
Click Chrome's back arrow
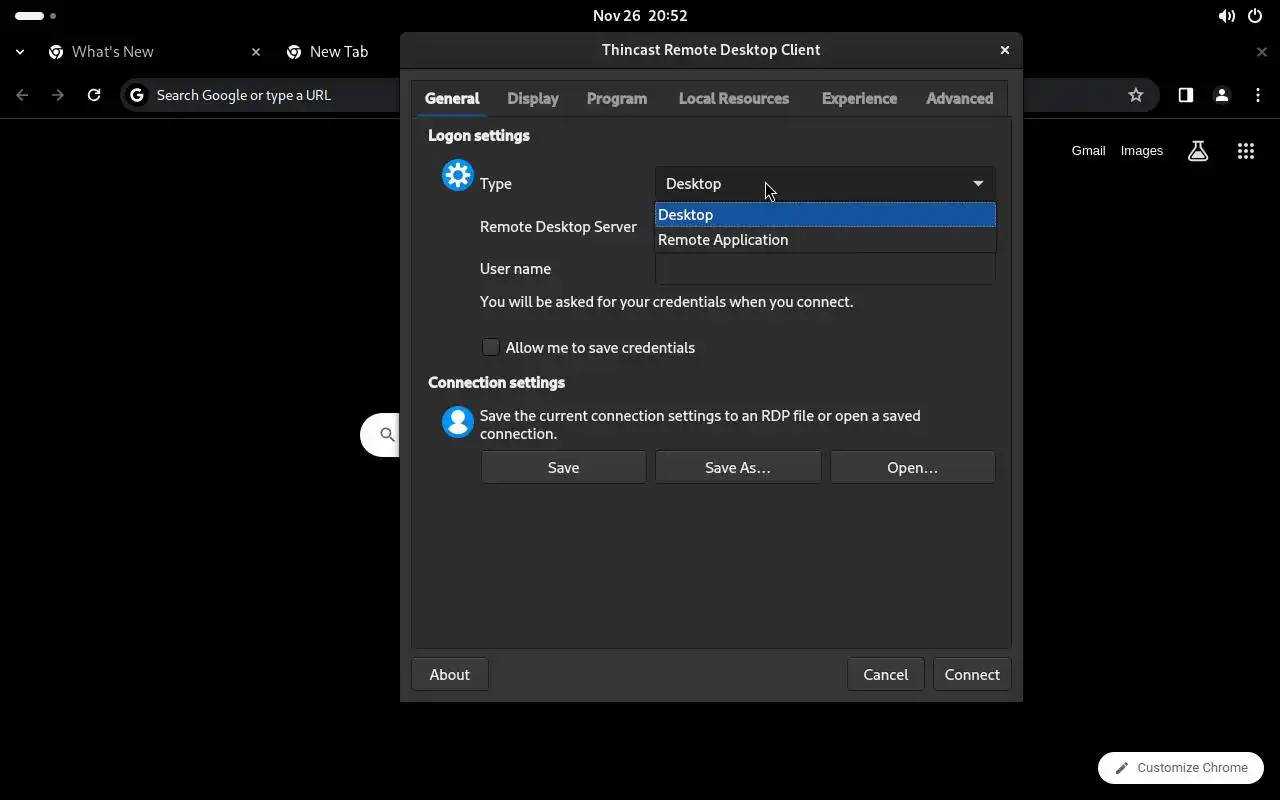[x=23, y=95]
